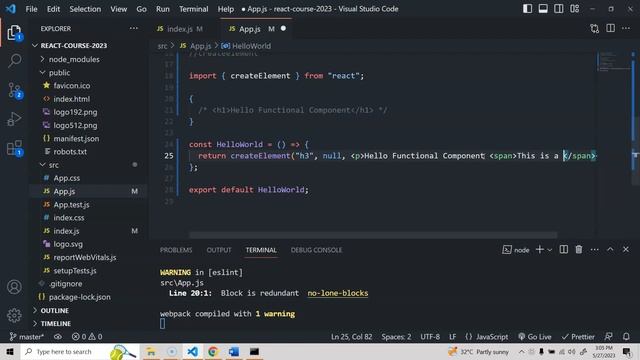
Task: Add a new terminal with plus icon
Action: pyautogui.click(x=539, y=249)
